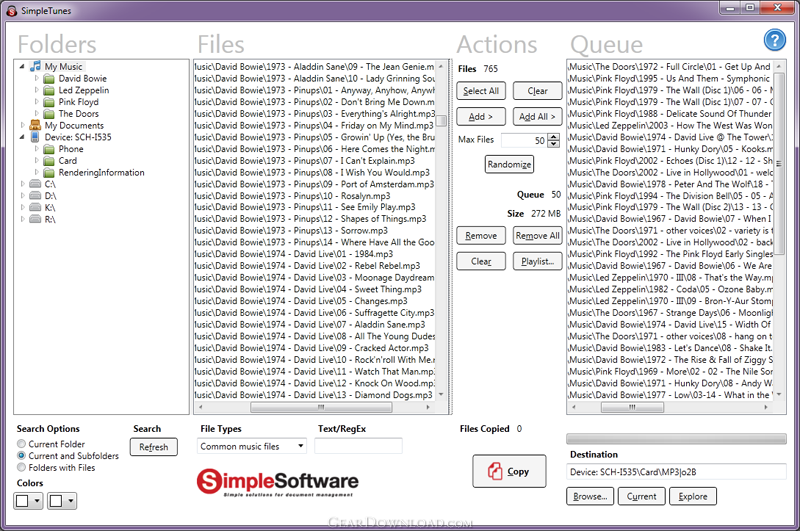Click the Text/RegEx input field

point(358,446)
